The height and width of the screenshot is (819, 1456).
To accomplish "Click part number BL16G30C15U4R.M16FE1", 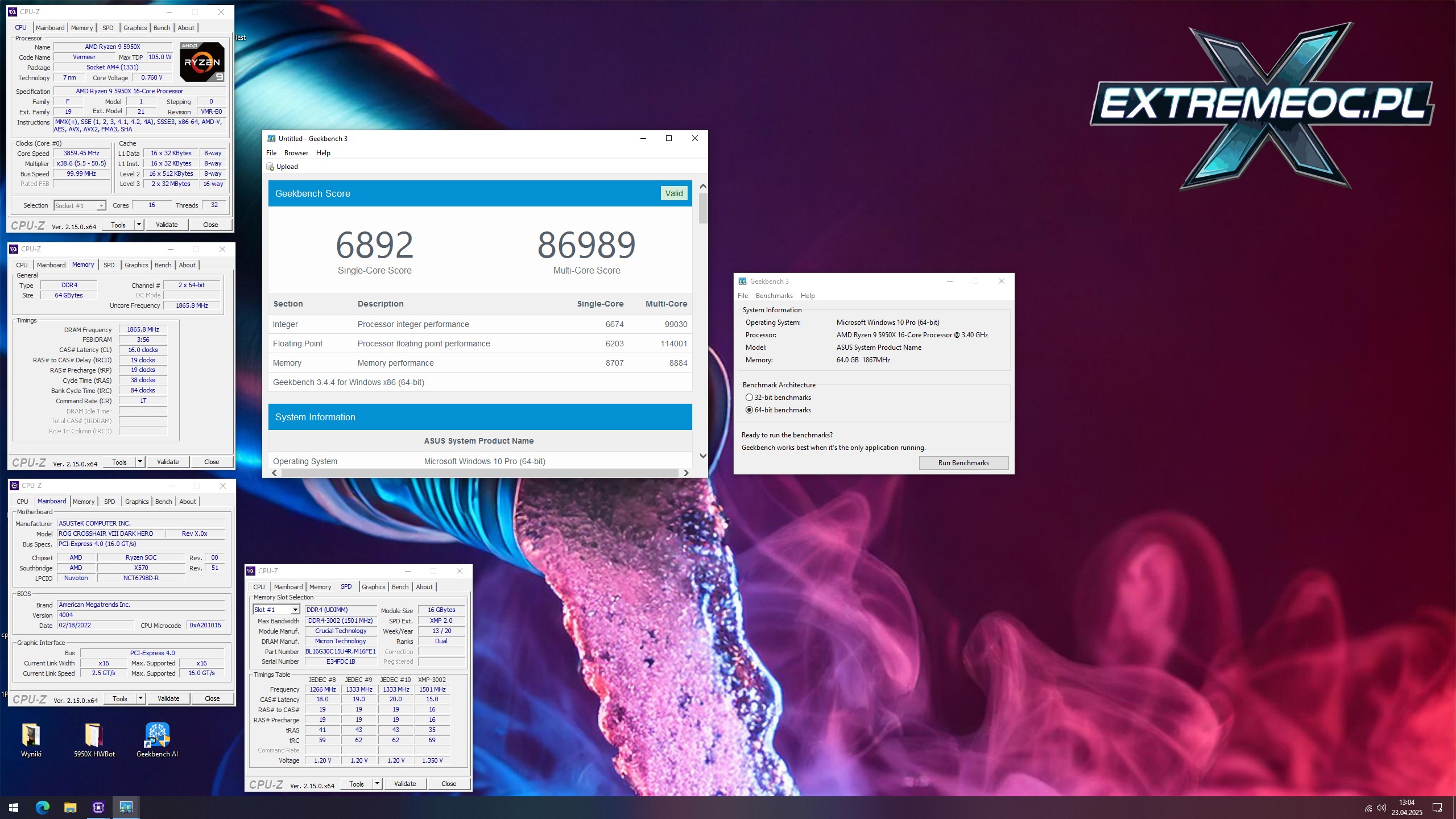I will coord(341,651).
